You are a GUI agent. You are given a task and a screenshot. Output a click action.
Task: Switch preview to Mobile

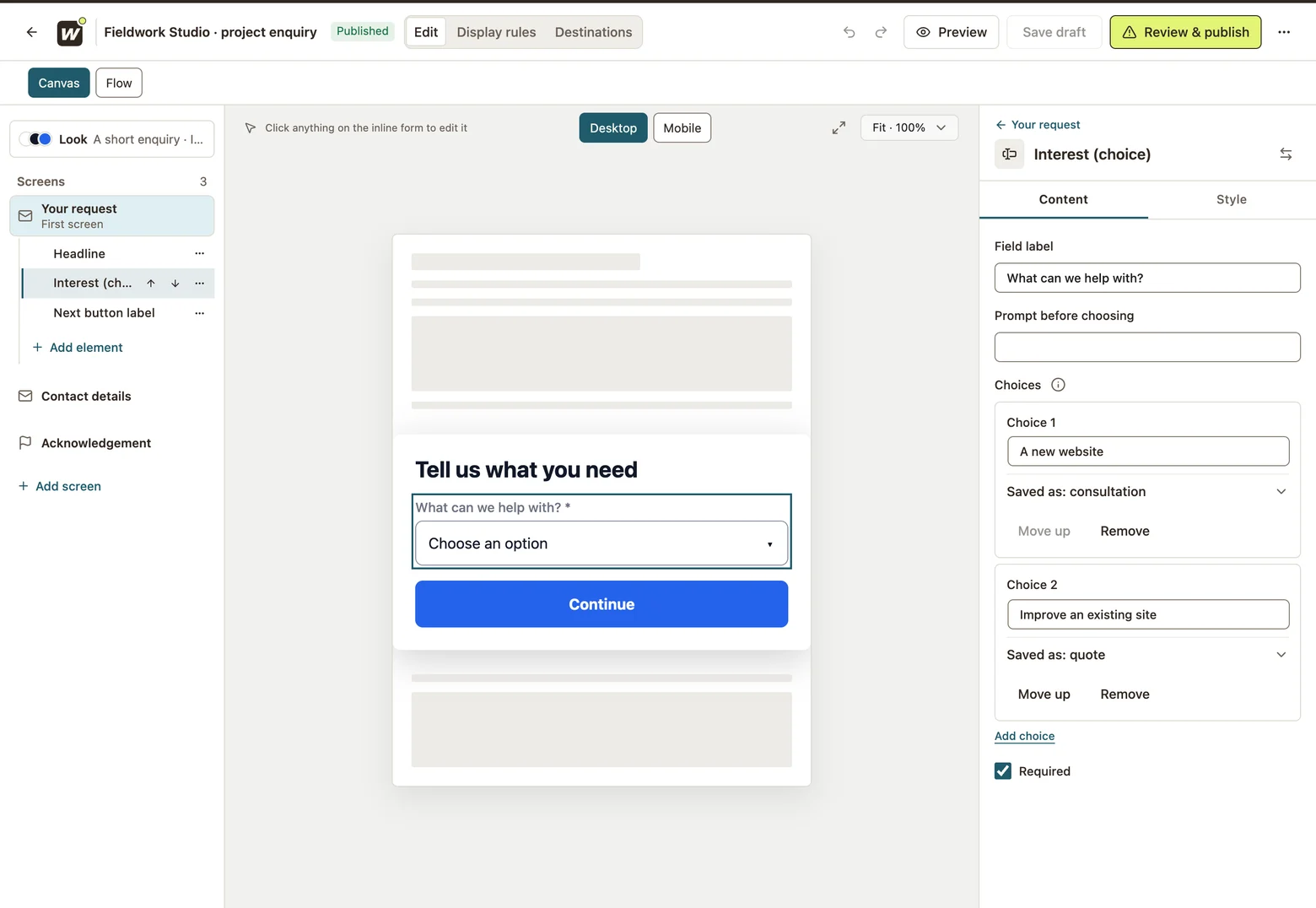682,128
